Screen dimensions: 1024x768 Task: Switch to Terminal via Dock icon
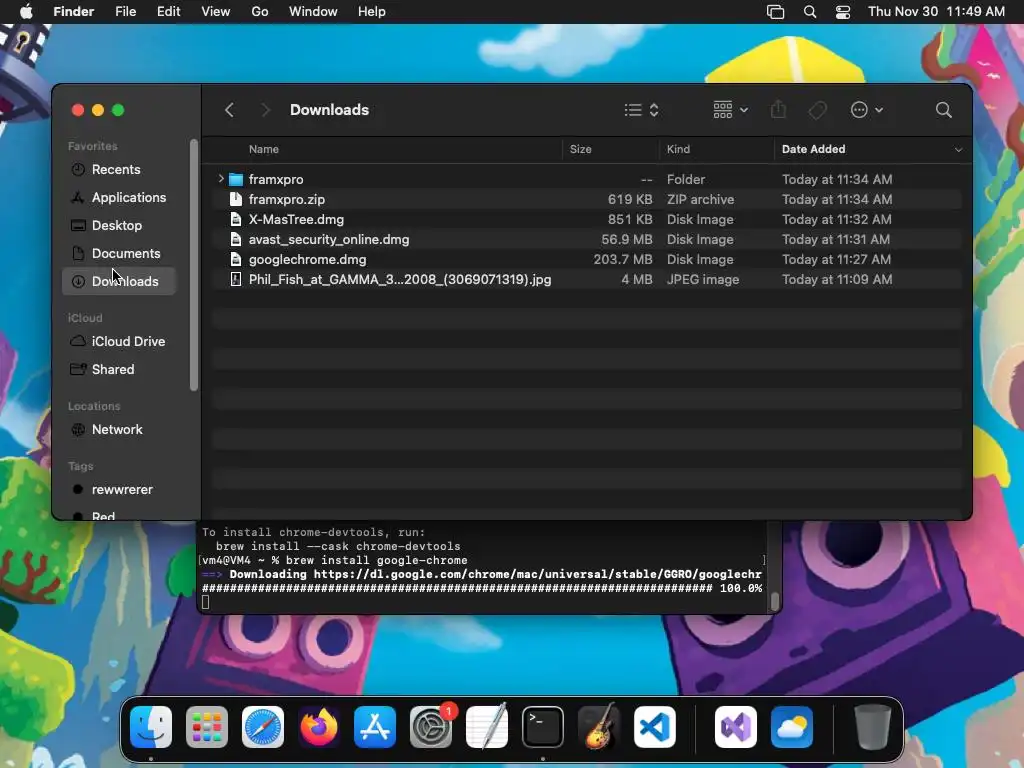(x=543, y=727)
